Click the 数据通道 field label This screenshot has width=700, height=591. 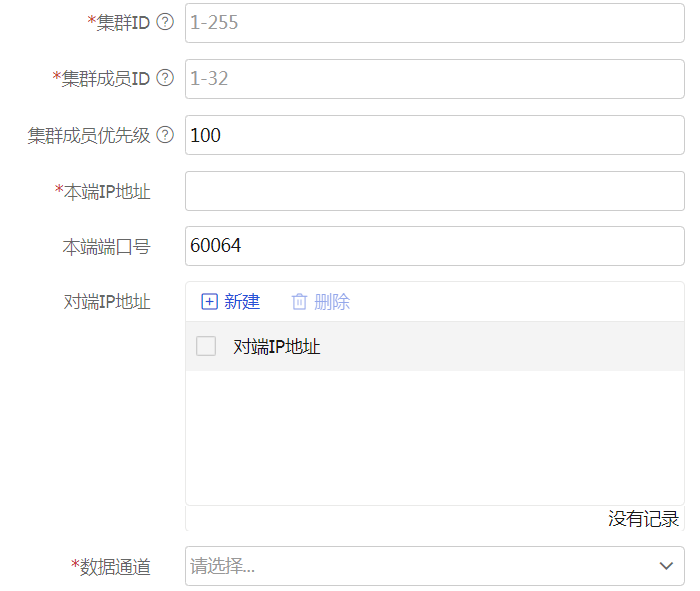point(114,567)
